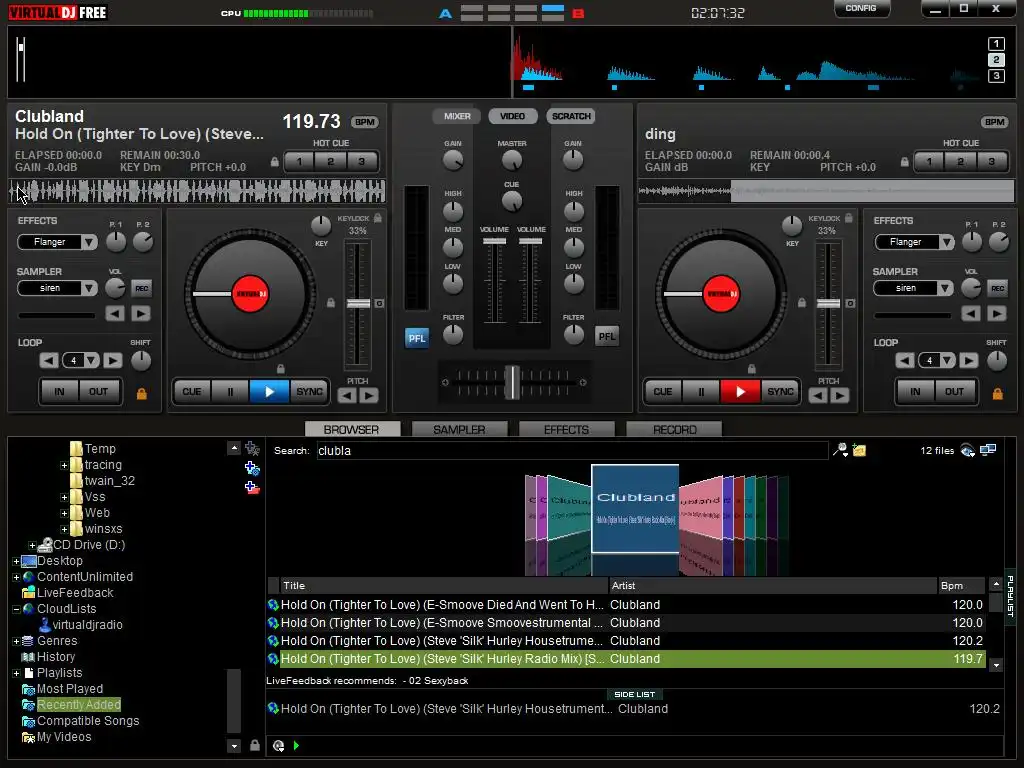Click the left sampler play arrow
This screenshot has height=768, width=1024.
(140, 313)
